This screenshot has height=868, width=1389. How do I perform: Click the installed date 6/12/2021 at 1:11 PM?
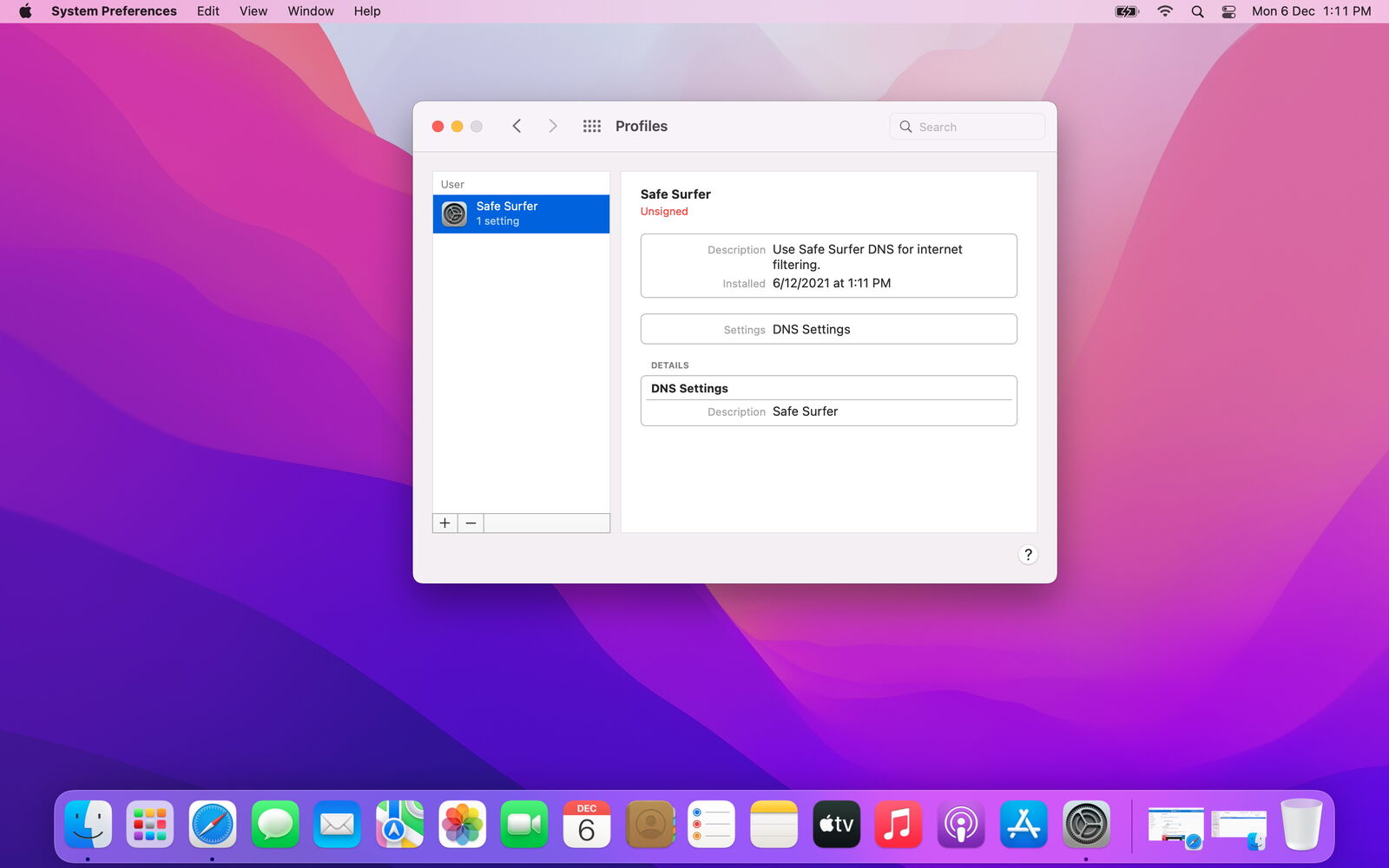(832, 283)
